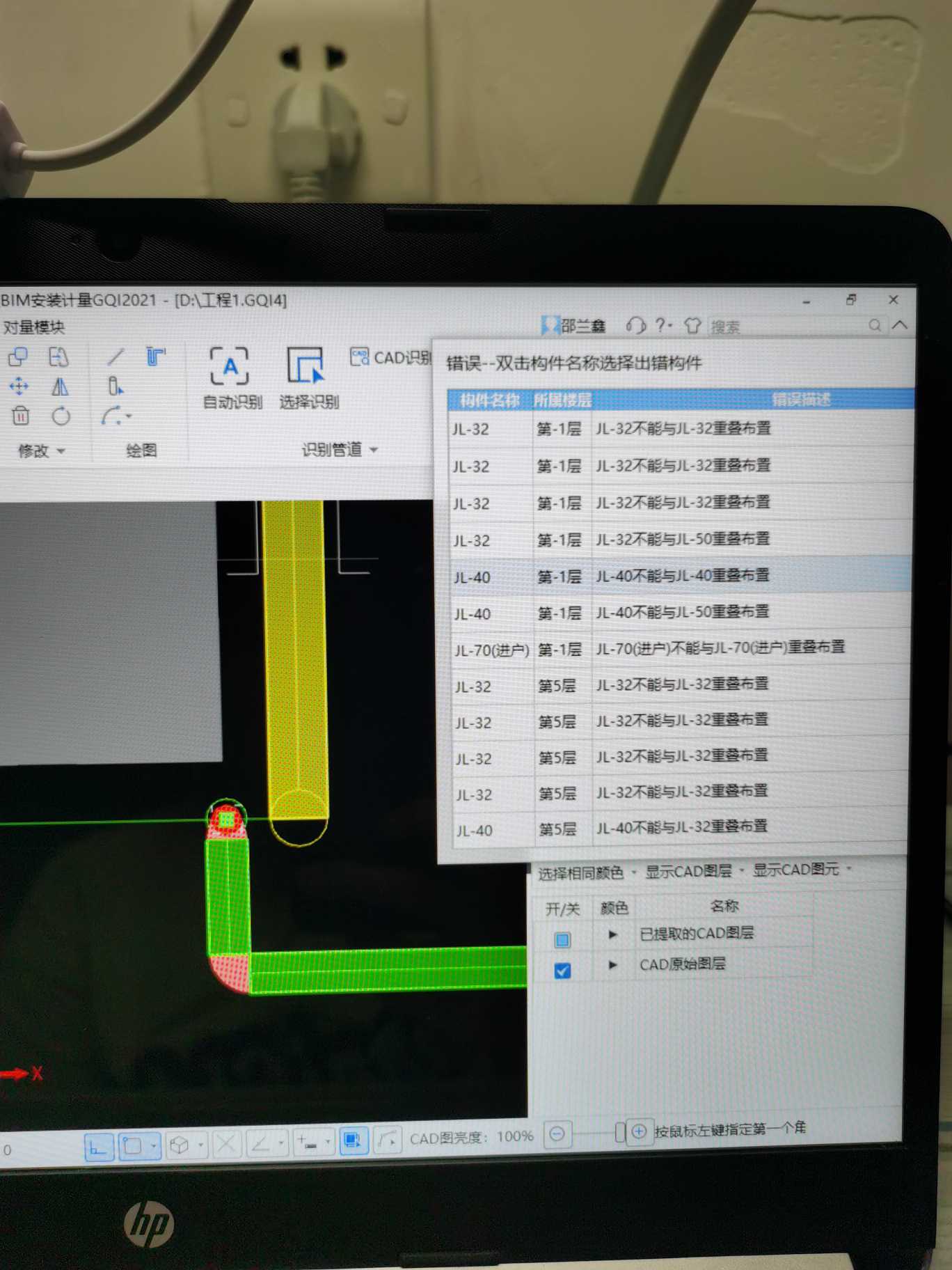Click the red riser node atop the green pipe
Image resolution: width=952 pixels, height=1270 pixels.
(227, 820)
